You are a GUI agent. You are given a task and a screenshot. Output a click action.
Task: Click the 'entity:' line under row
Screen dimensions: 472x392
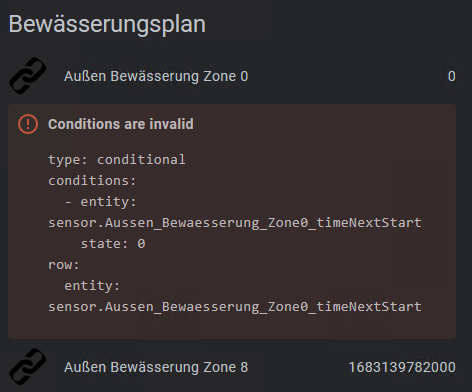tap(92, 285)
